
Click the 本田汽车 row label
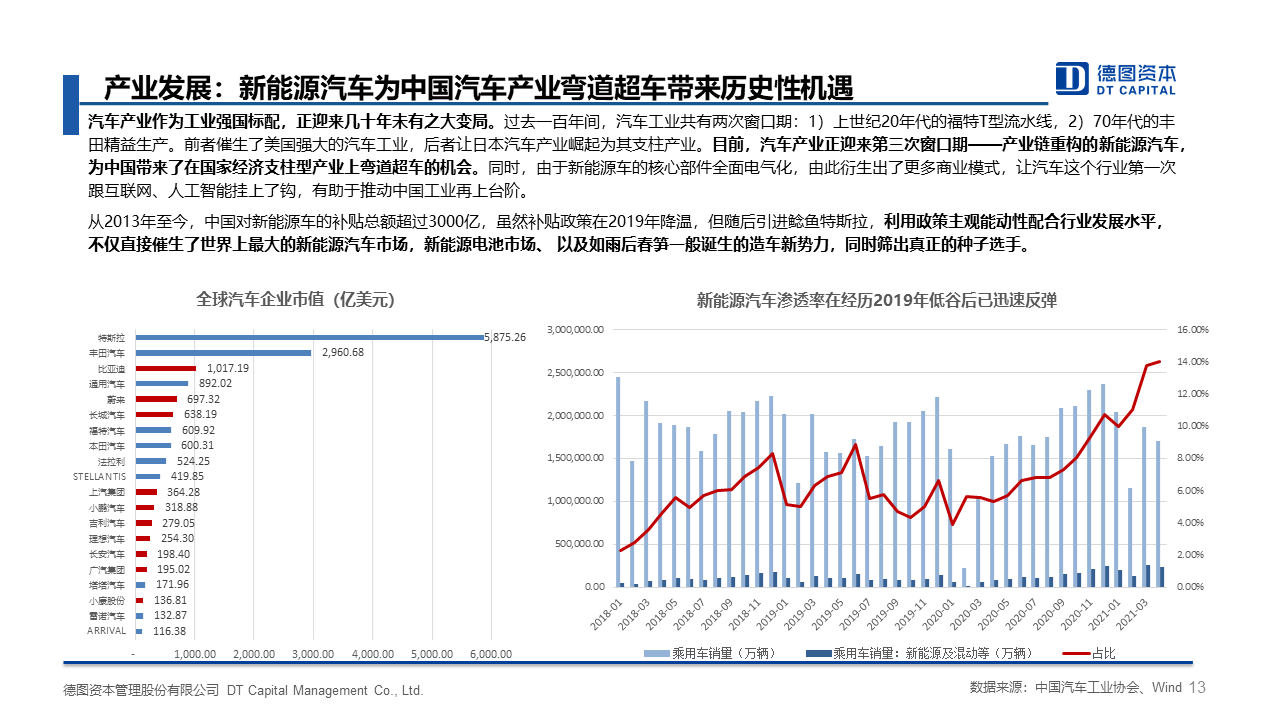click(x=106, y=446)
